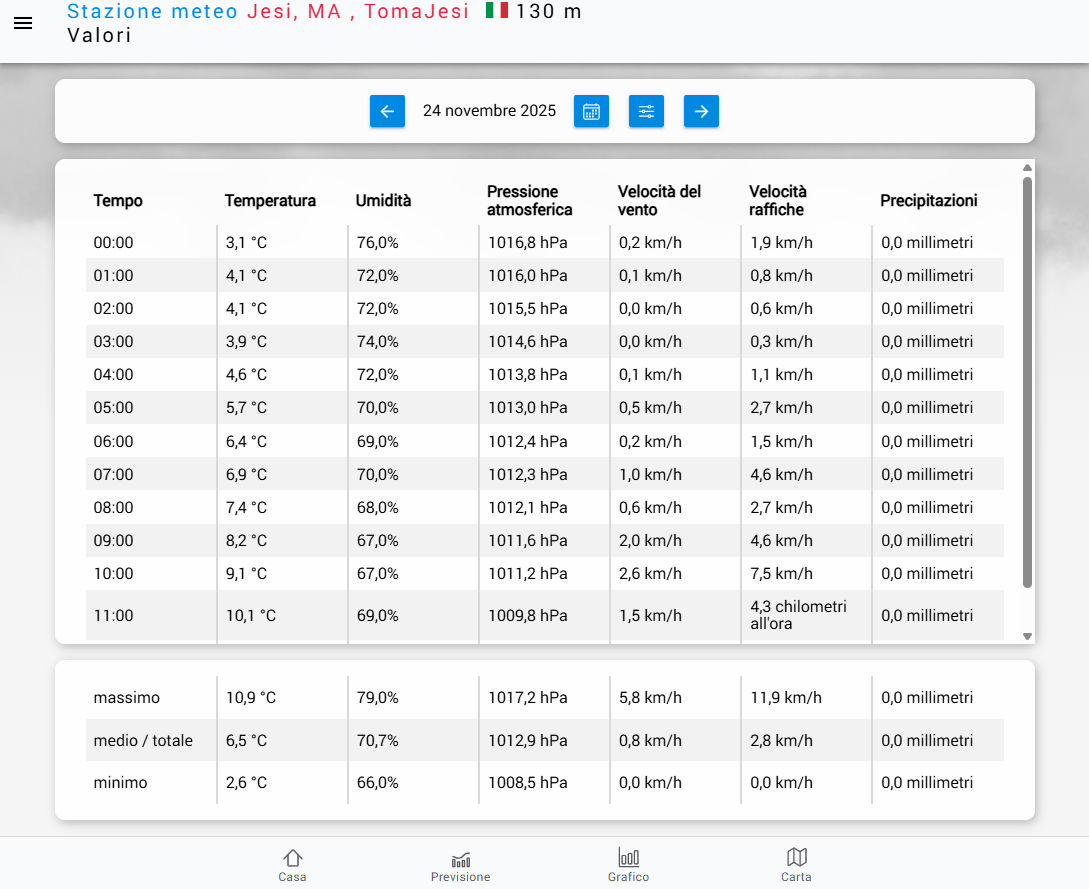Click the table's vertical scrollbar thumb
The height and width of the screenshot is (889, 1089).
1027,380
